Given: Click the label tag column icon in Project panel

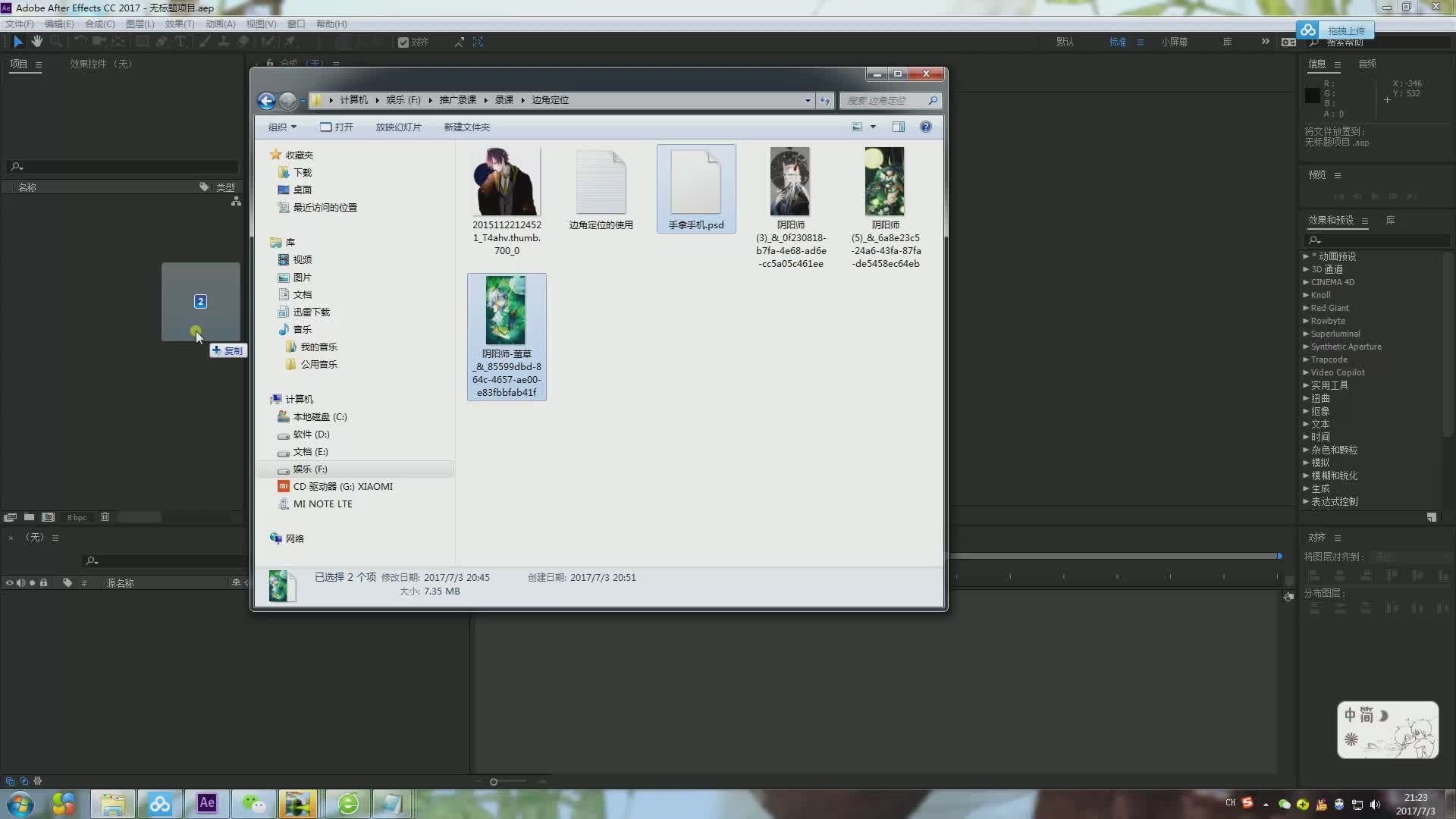Looking at the screenshot, I should (x=204, y=187).
